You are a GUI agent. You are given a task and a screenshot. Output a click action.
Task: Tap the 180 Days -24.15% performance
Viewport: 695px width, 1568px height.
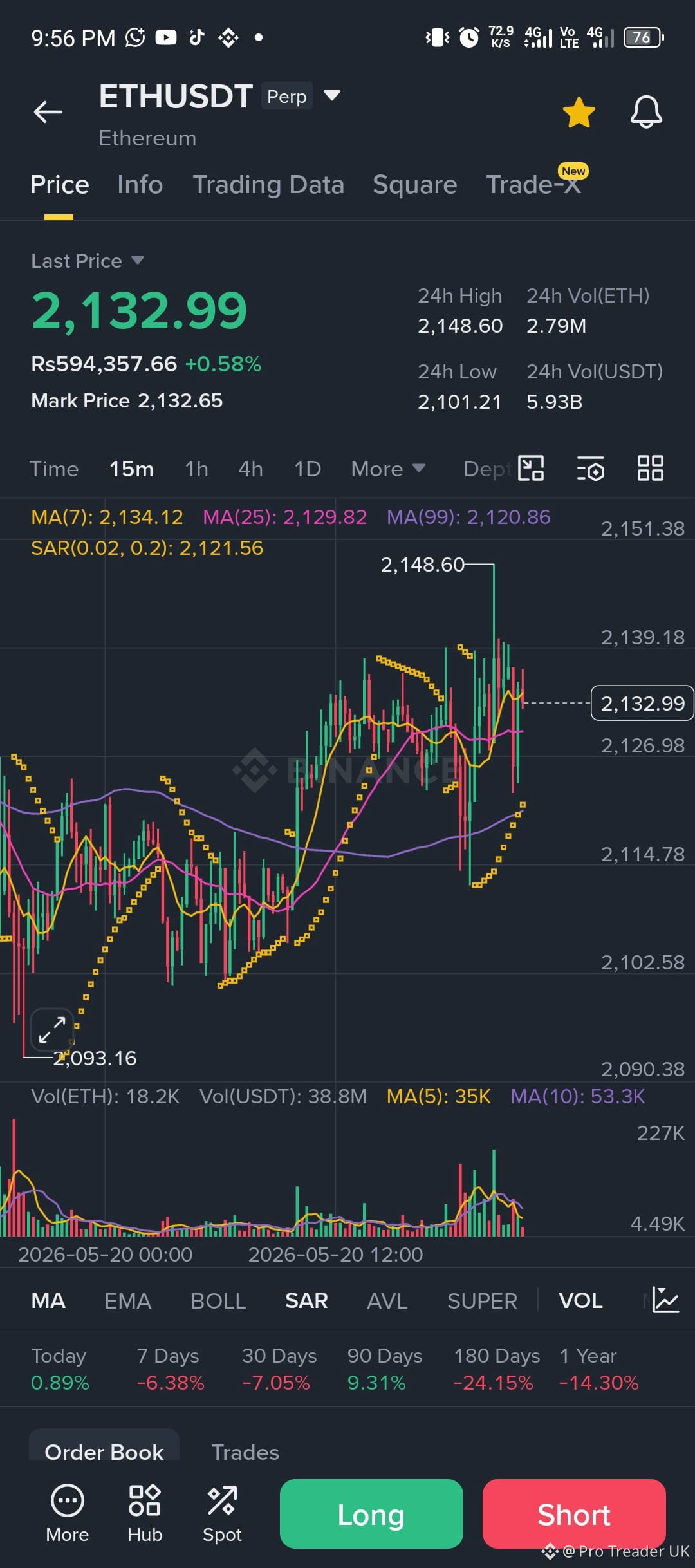coord(497,1369)
